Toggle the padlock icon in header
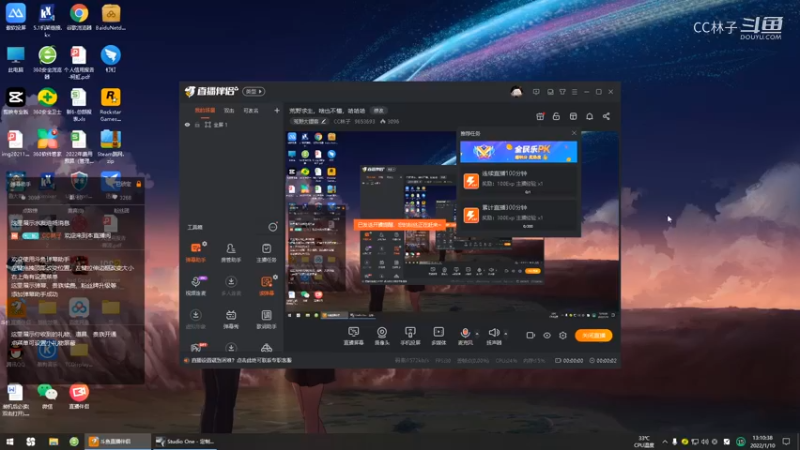Screen dimensions: 800x450 [556, 116]
